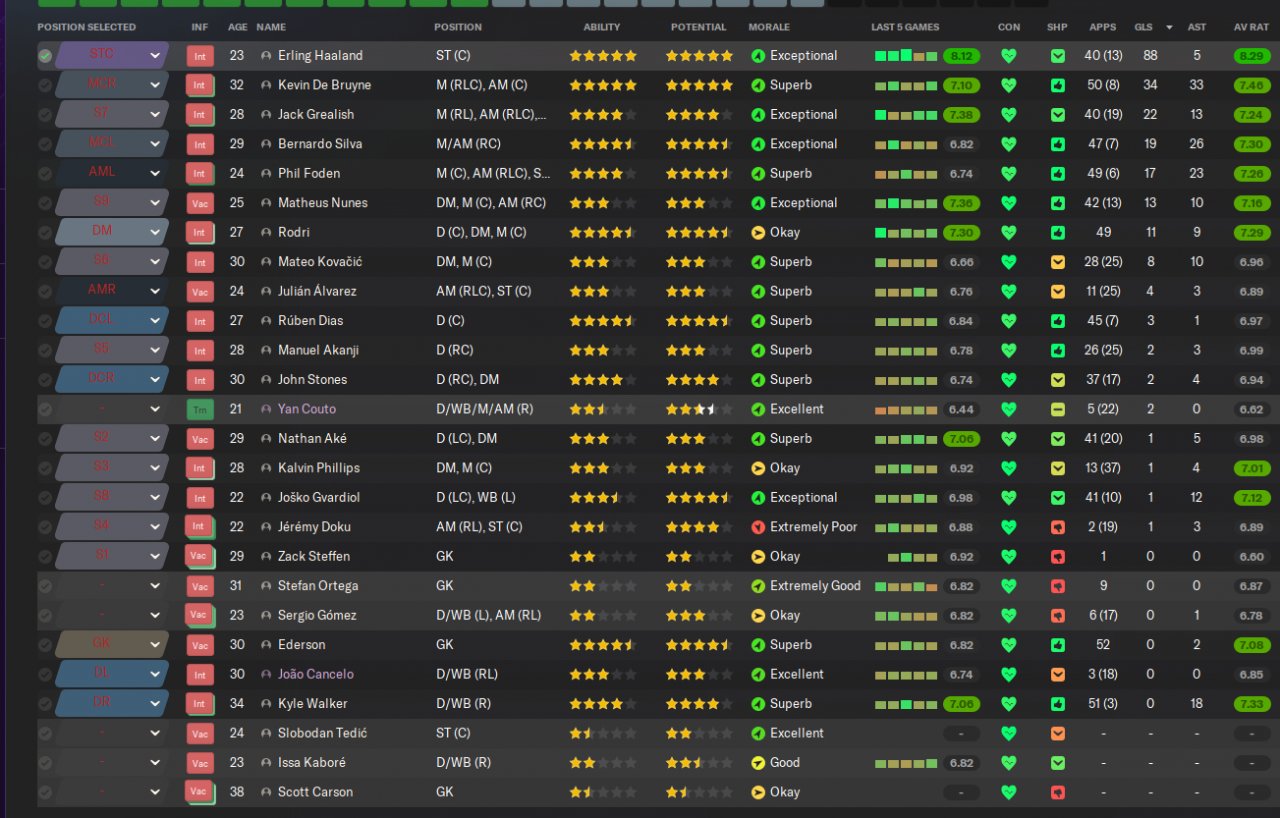Tick the row selector for Kevin De Bruyne
Screen dimensions: 1280x818
pyautogui.click(x=45, y=85)
